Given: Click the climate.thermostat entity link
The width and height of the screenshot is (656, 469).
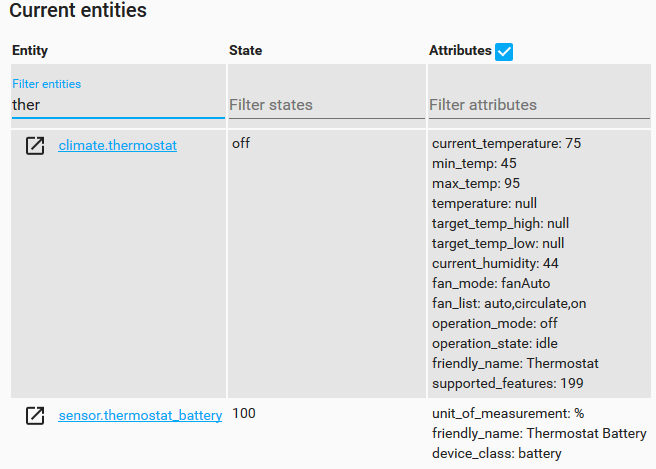Looking at the screenshot, I should tap(118, 146).
